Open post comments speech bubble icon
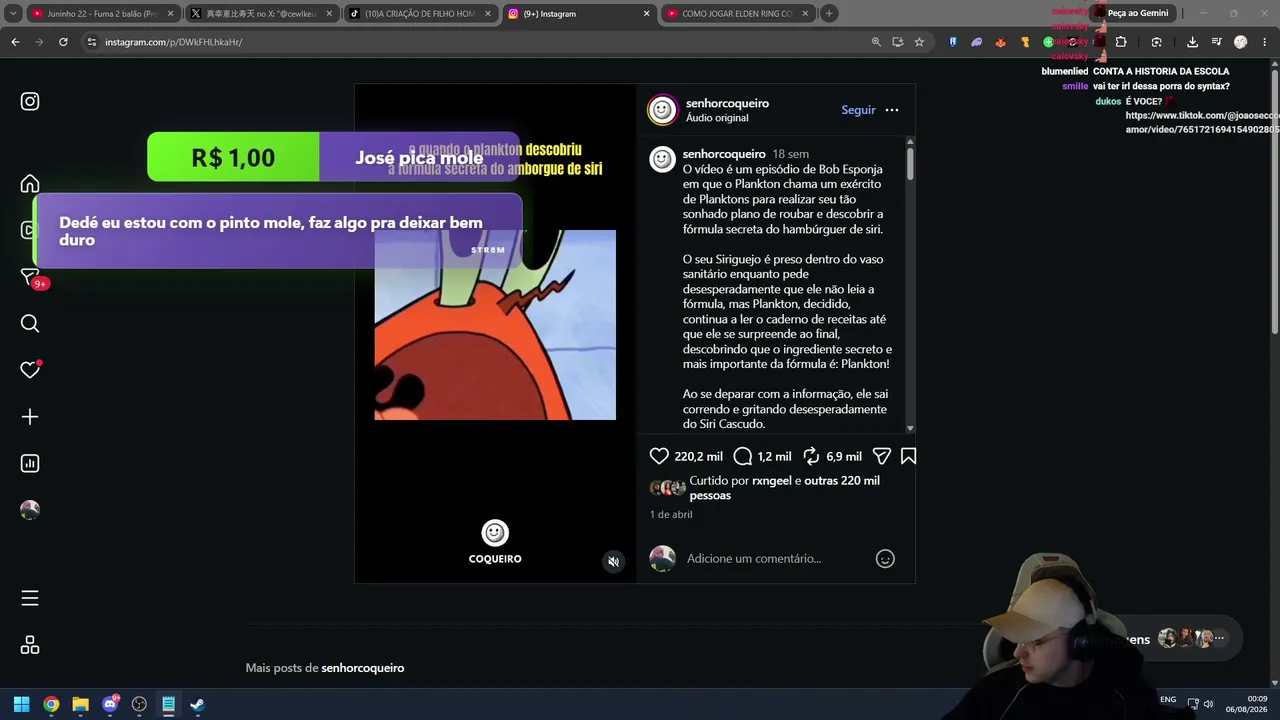This screenshot has height=720, width=1280. coord(743,456)
